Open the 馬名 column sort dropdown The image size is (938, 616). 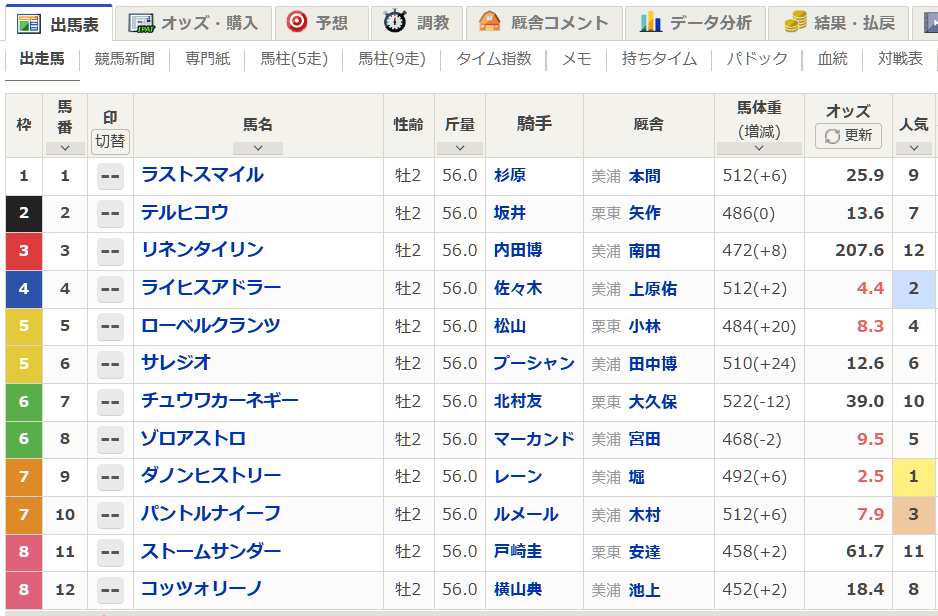click(258, 148)
